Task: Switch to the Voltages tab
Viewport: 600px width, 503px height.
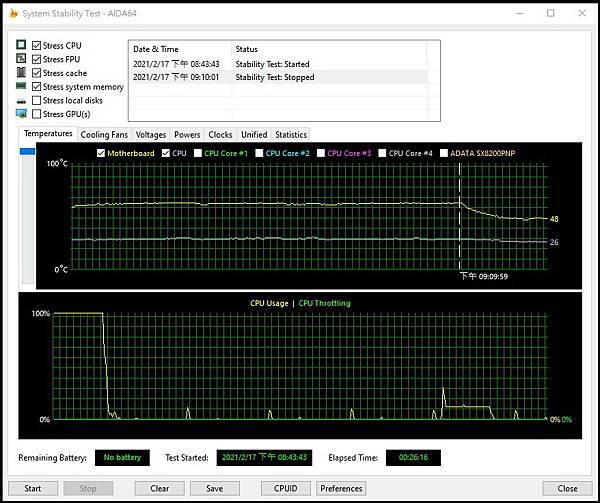Action: [151, 134]
